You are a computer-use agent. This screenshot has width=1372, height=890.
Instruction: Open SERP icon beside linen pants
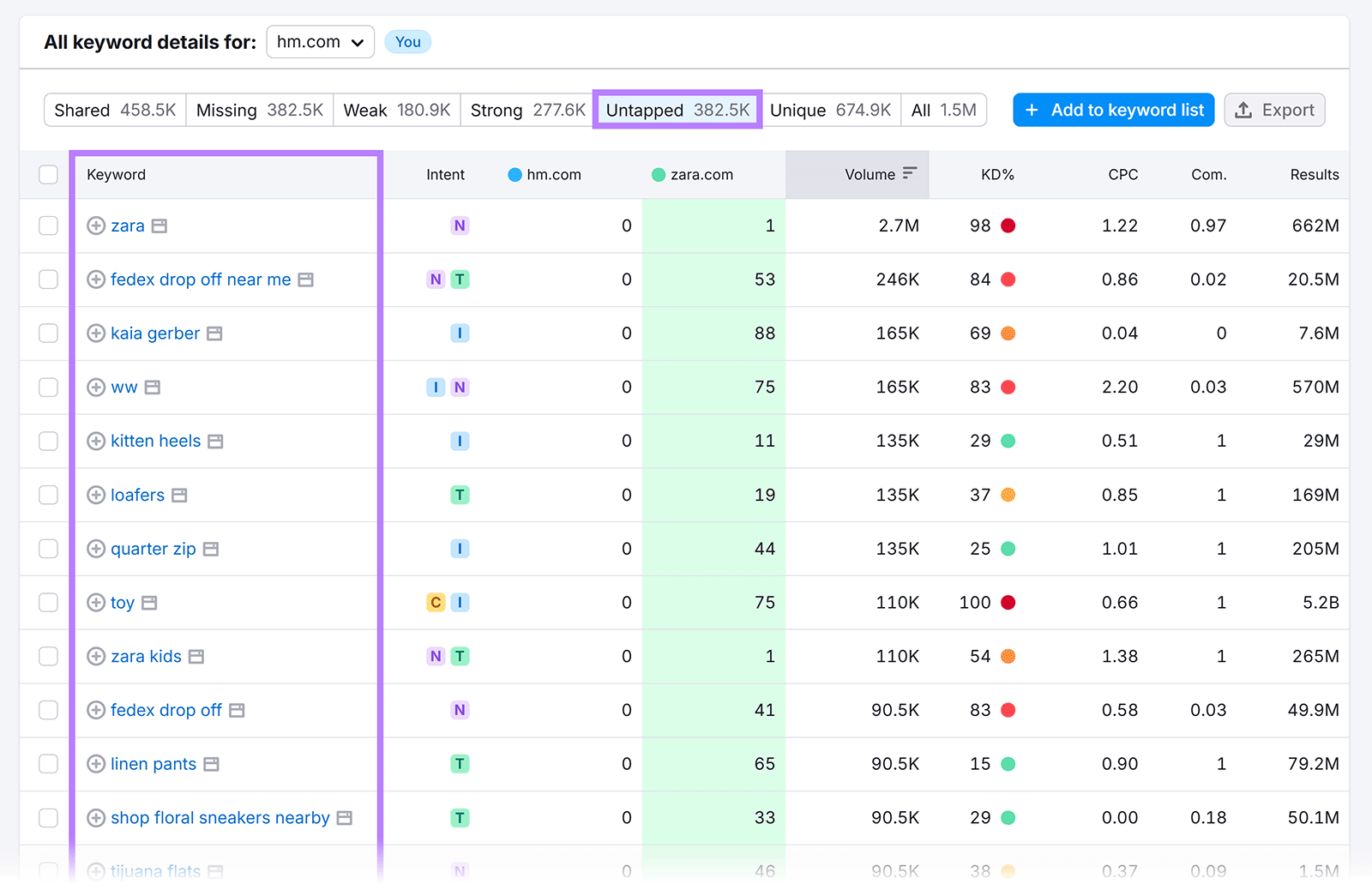coord(212,764)
